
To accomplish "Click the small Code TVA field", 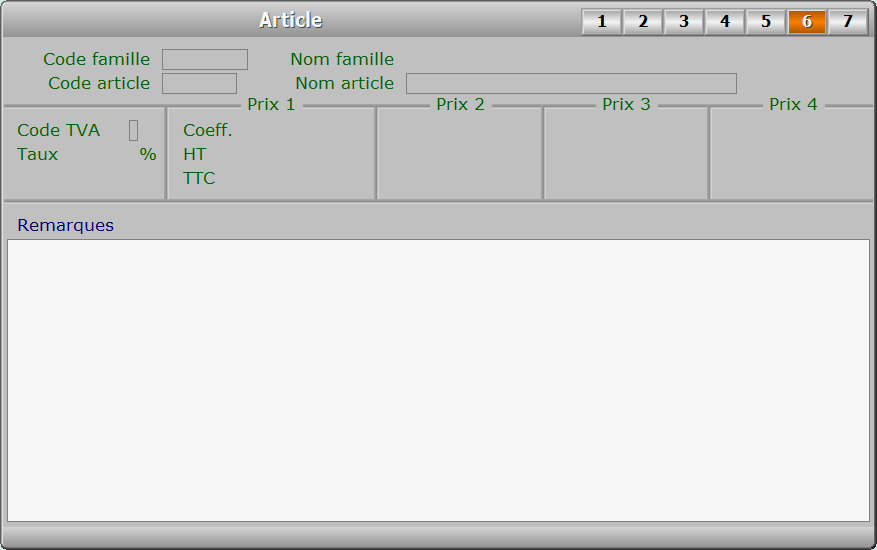I will (x=133, y=130).
